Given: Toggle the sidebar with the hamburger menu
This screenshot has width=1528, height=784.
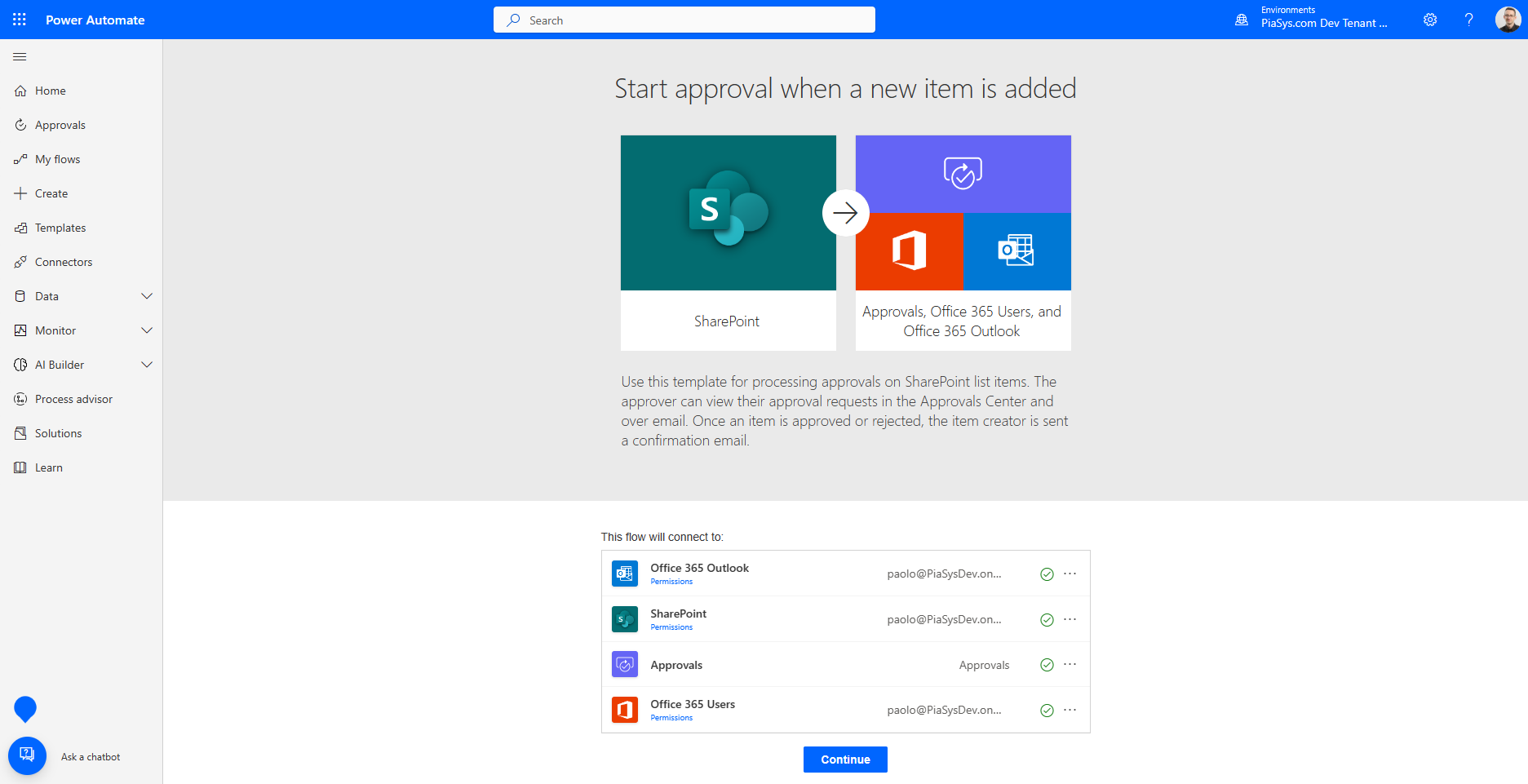Looking at the screenshot, I should click(x=20, y=56).
